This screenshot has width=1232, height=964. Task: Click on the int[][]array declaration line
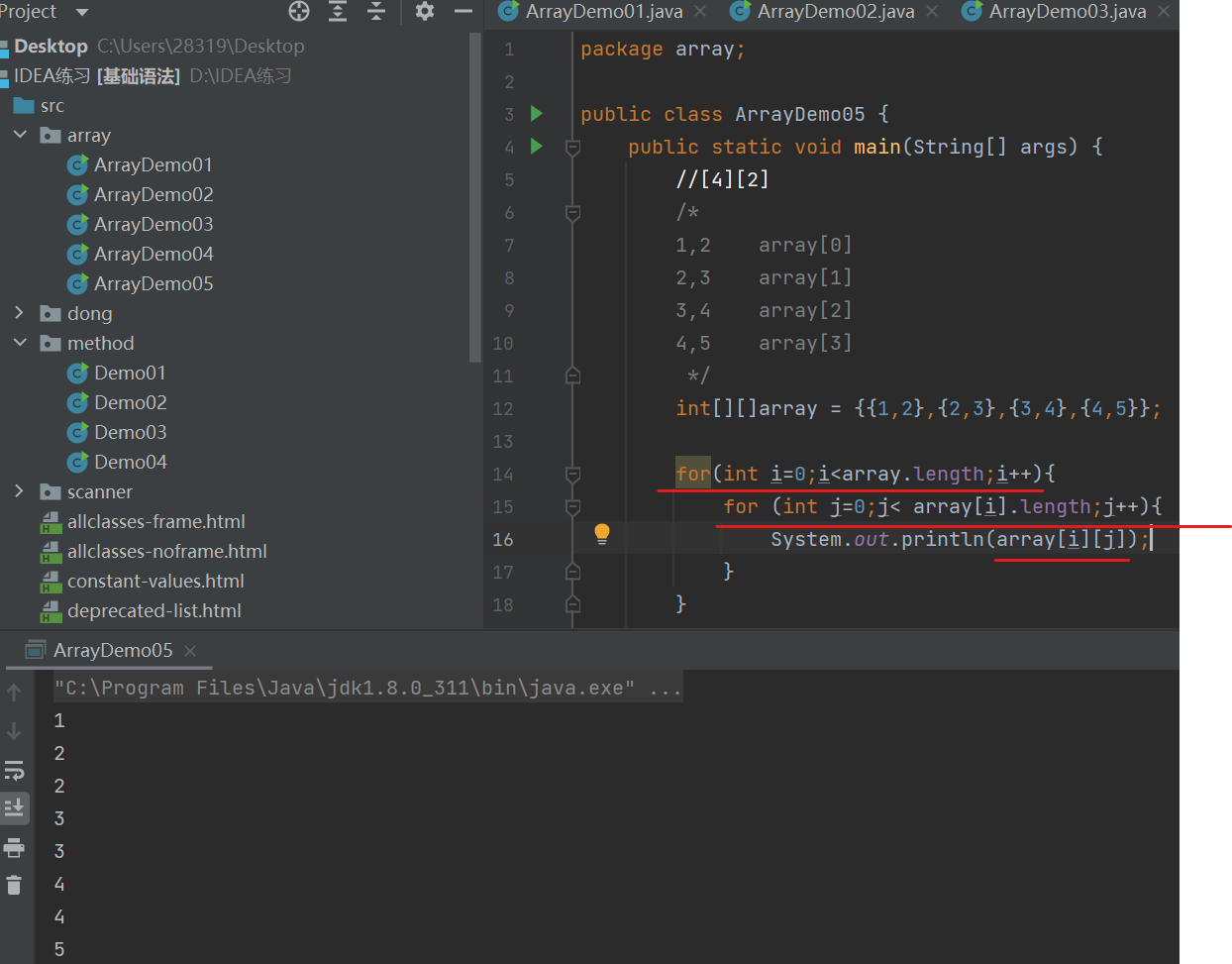coord(918,408)
